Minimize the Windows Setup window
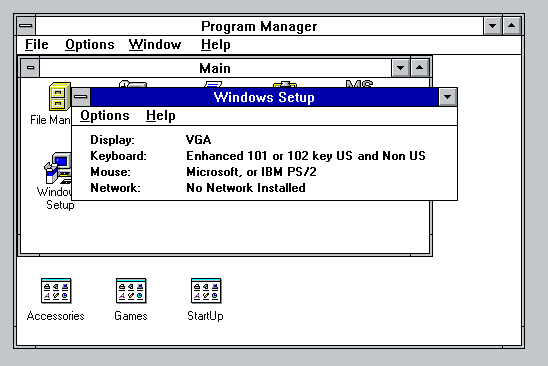 click(448, 97)
